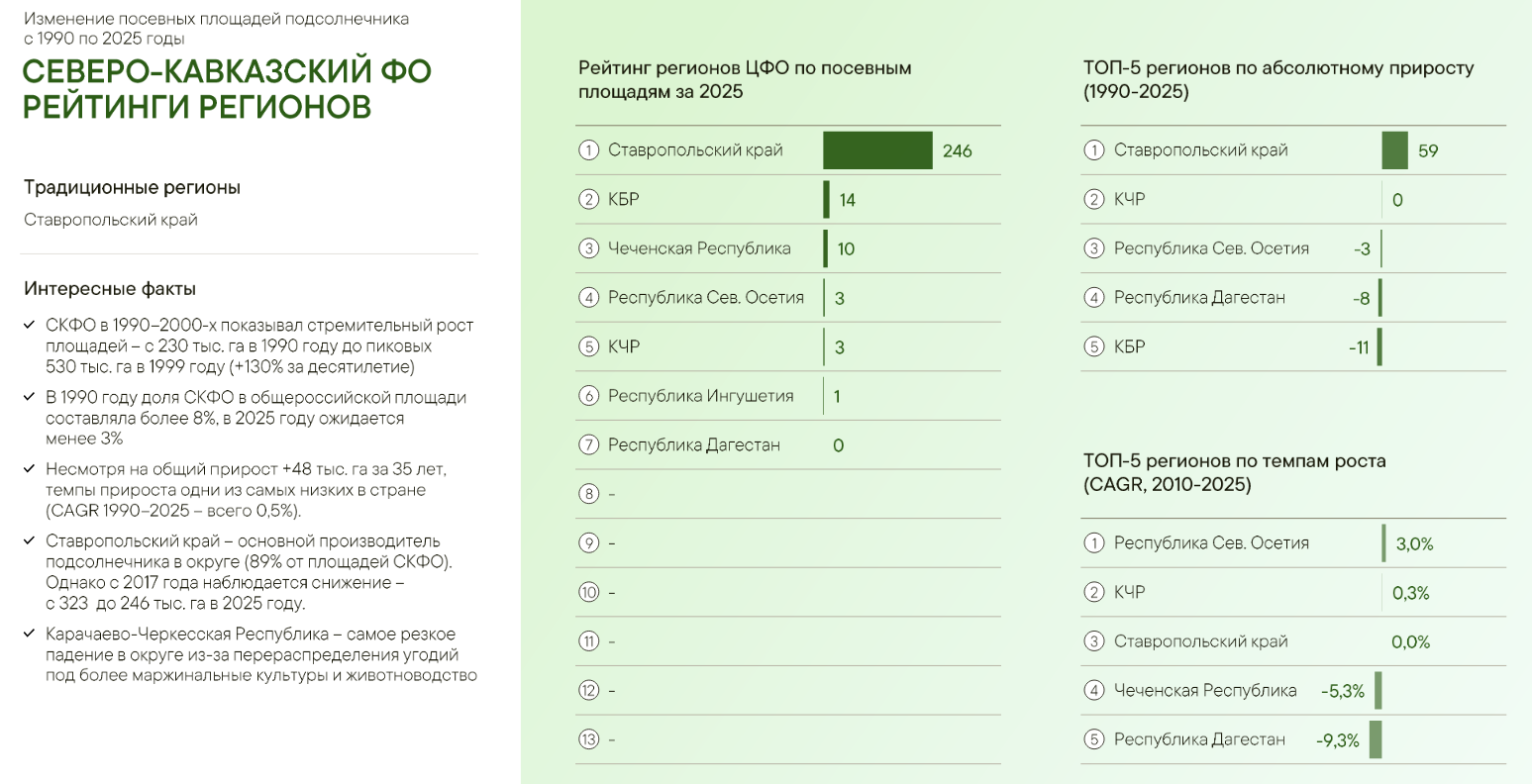Screen dimensions: 1532x784
Task: Click the 'Традиционные регионы' heading
Action: pos(132,187)
